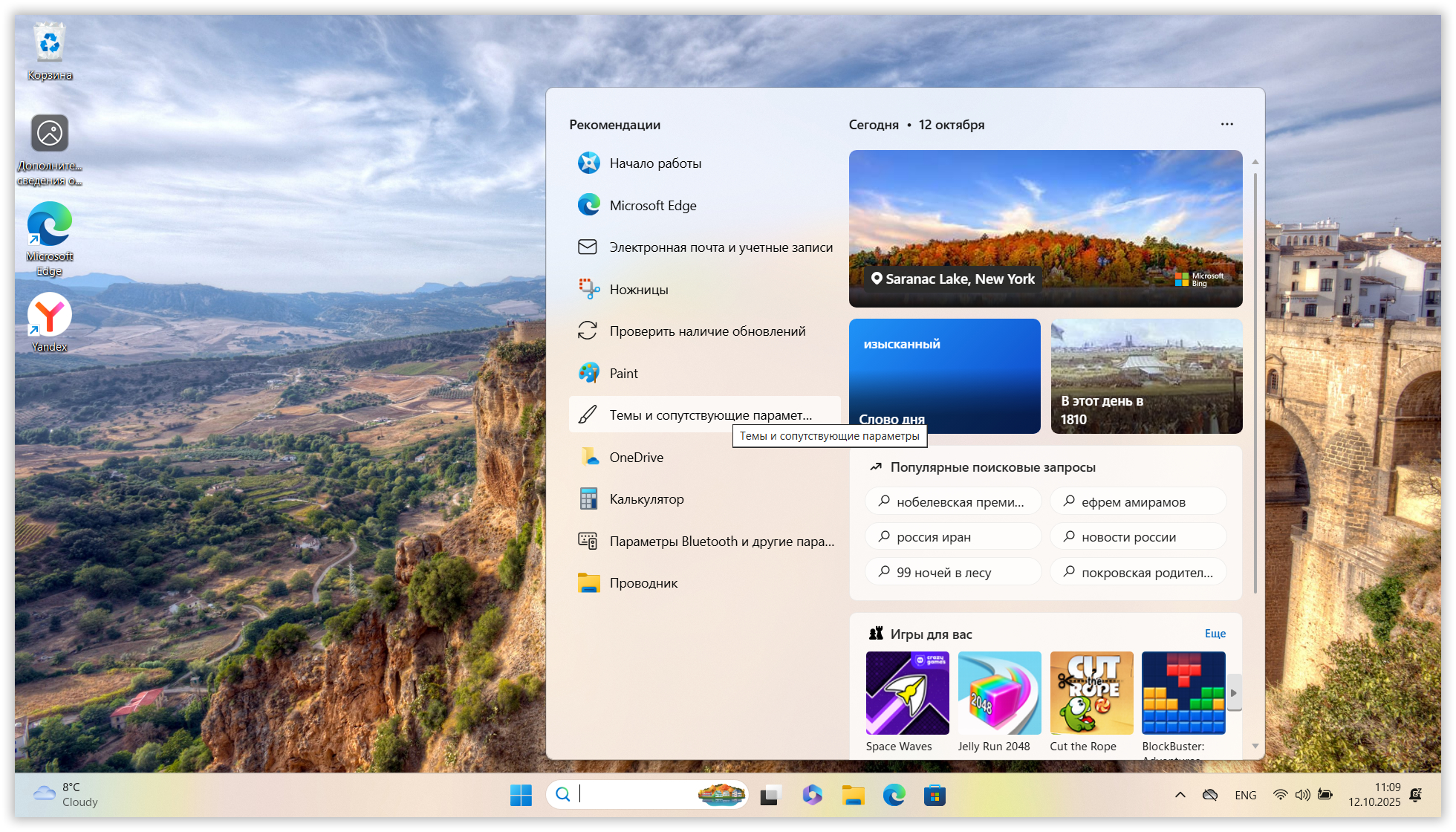Click the Windows Start button
Image resolution: width=1456 pixels, height=832 pixels.
pos(521,796)
